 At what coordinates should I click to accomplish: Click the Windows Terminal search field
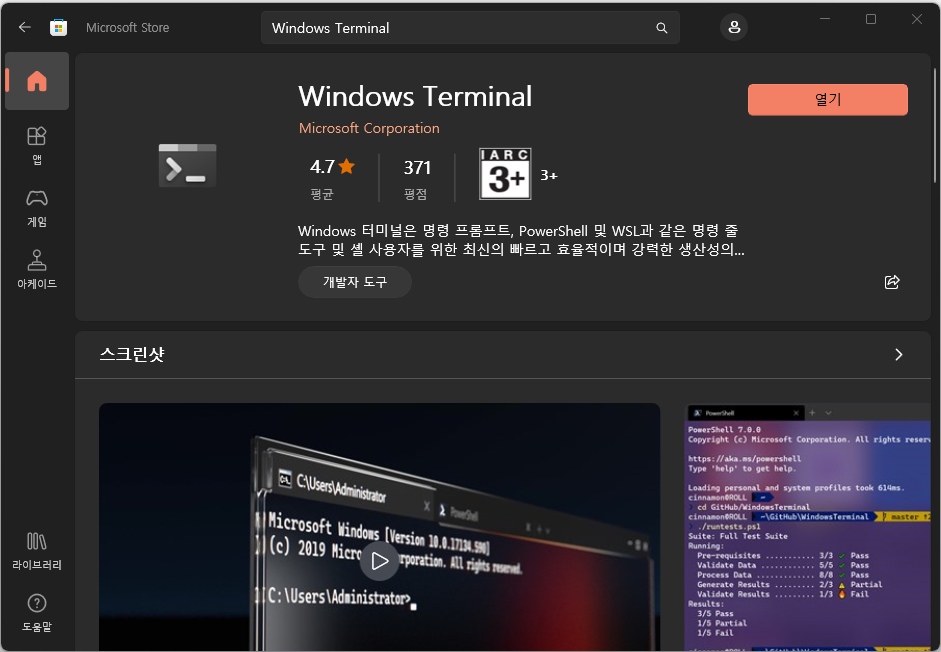470,28
